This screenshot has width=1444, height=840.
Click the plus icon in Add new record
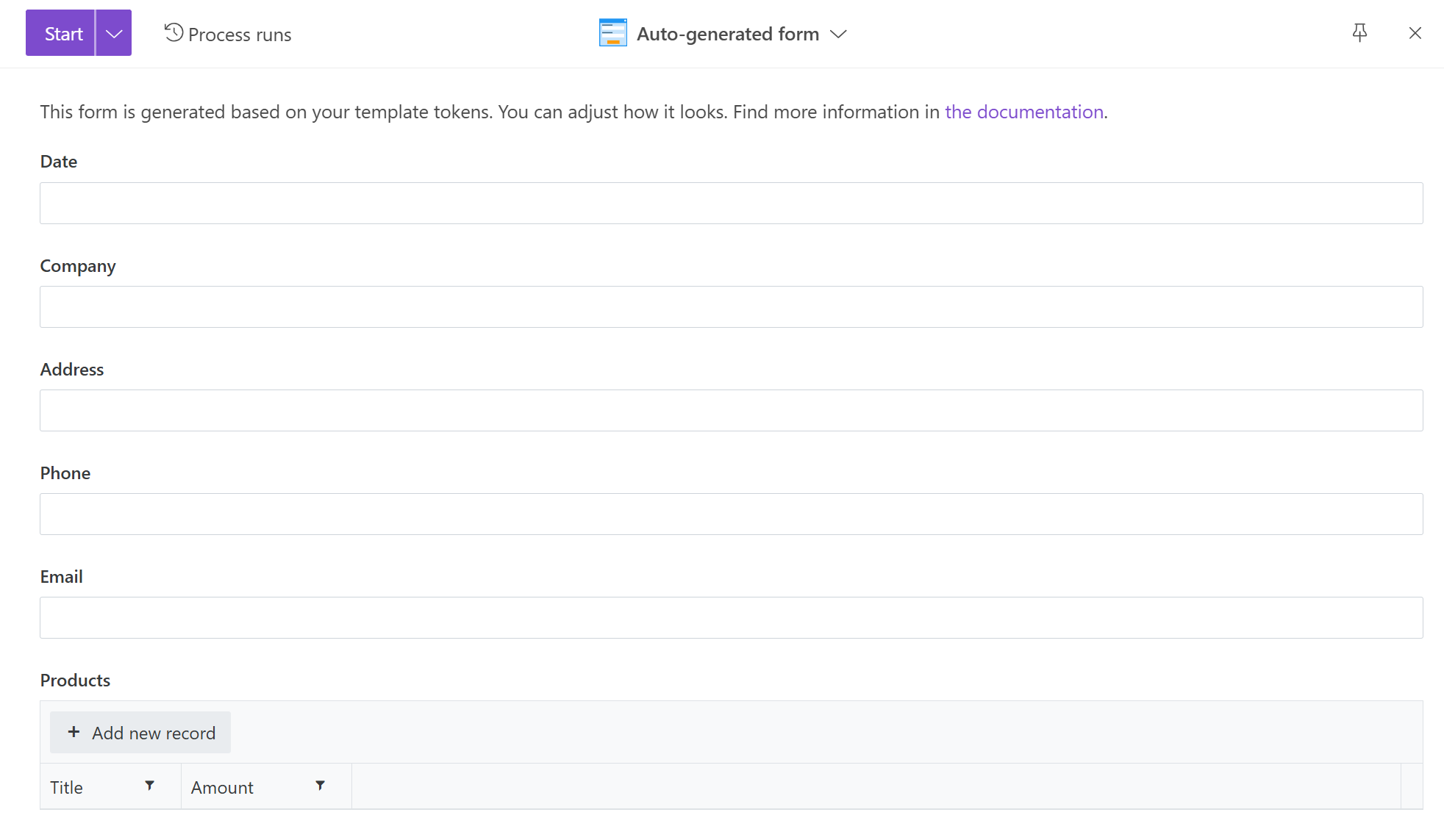(74, 732)
